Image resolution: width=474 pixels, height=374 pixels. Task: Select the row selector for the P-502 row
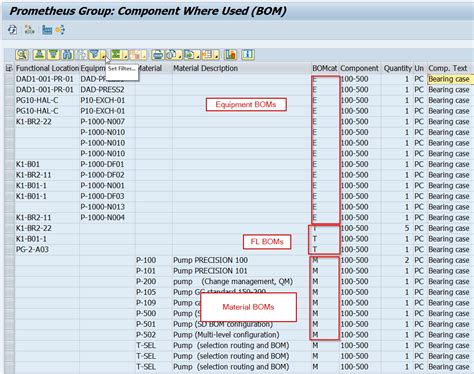click(10, 335)
